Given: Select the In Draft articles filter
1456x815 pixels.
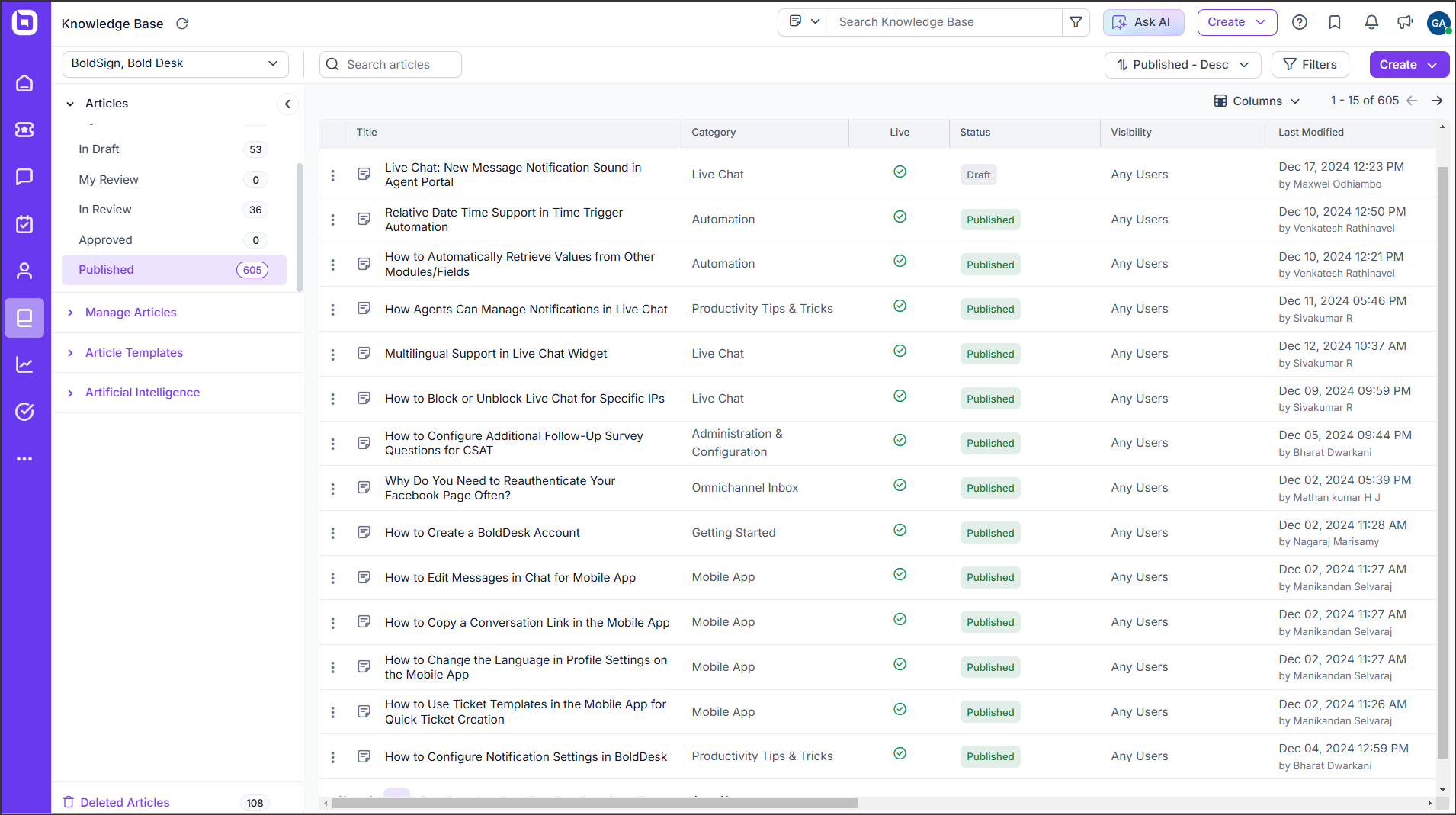Looking at the screenshot, I should 174,149.
